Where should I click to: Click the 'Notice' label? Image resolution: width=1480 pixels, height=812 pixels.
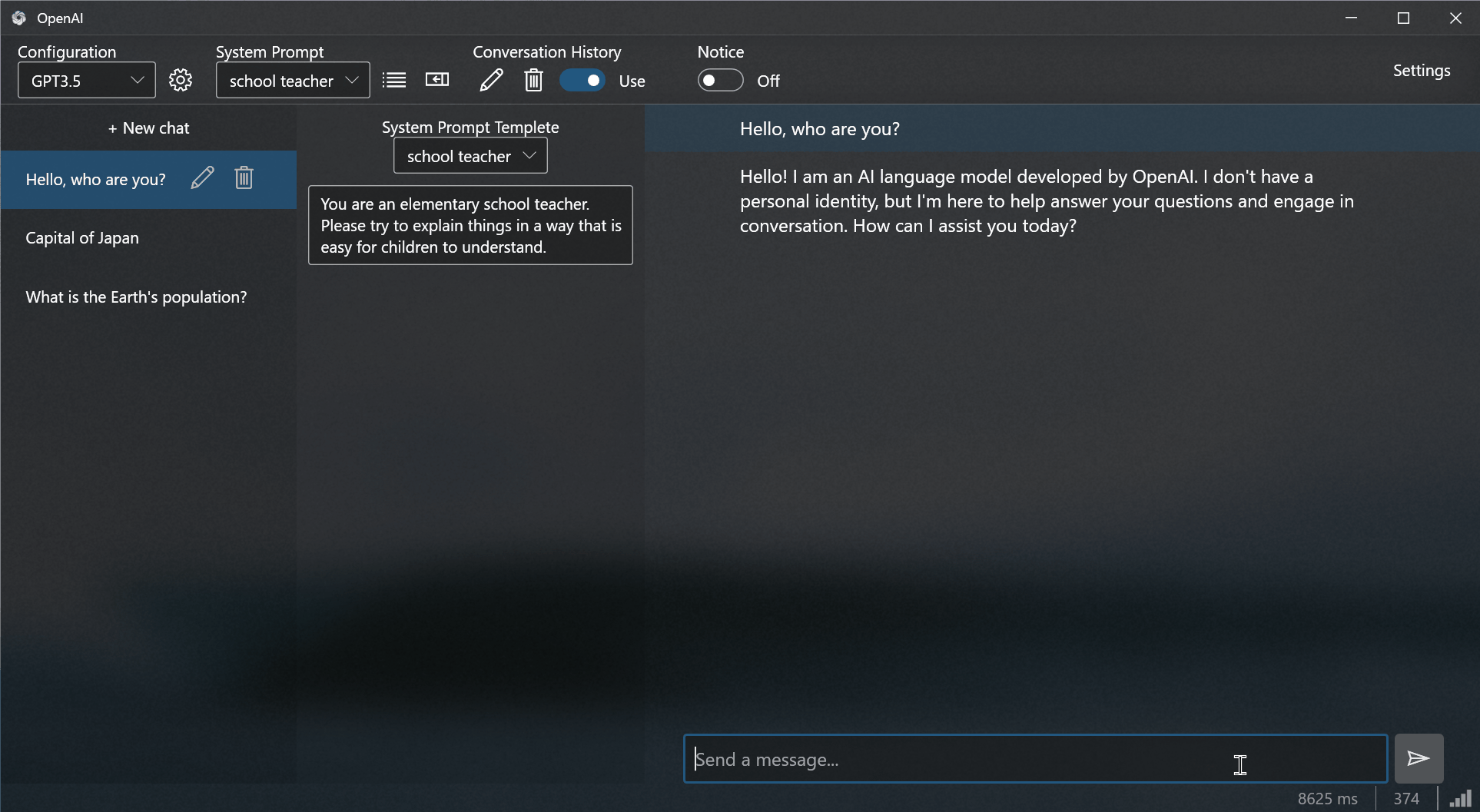point(721,52)
